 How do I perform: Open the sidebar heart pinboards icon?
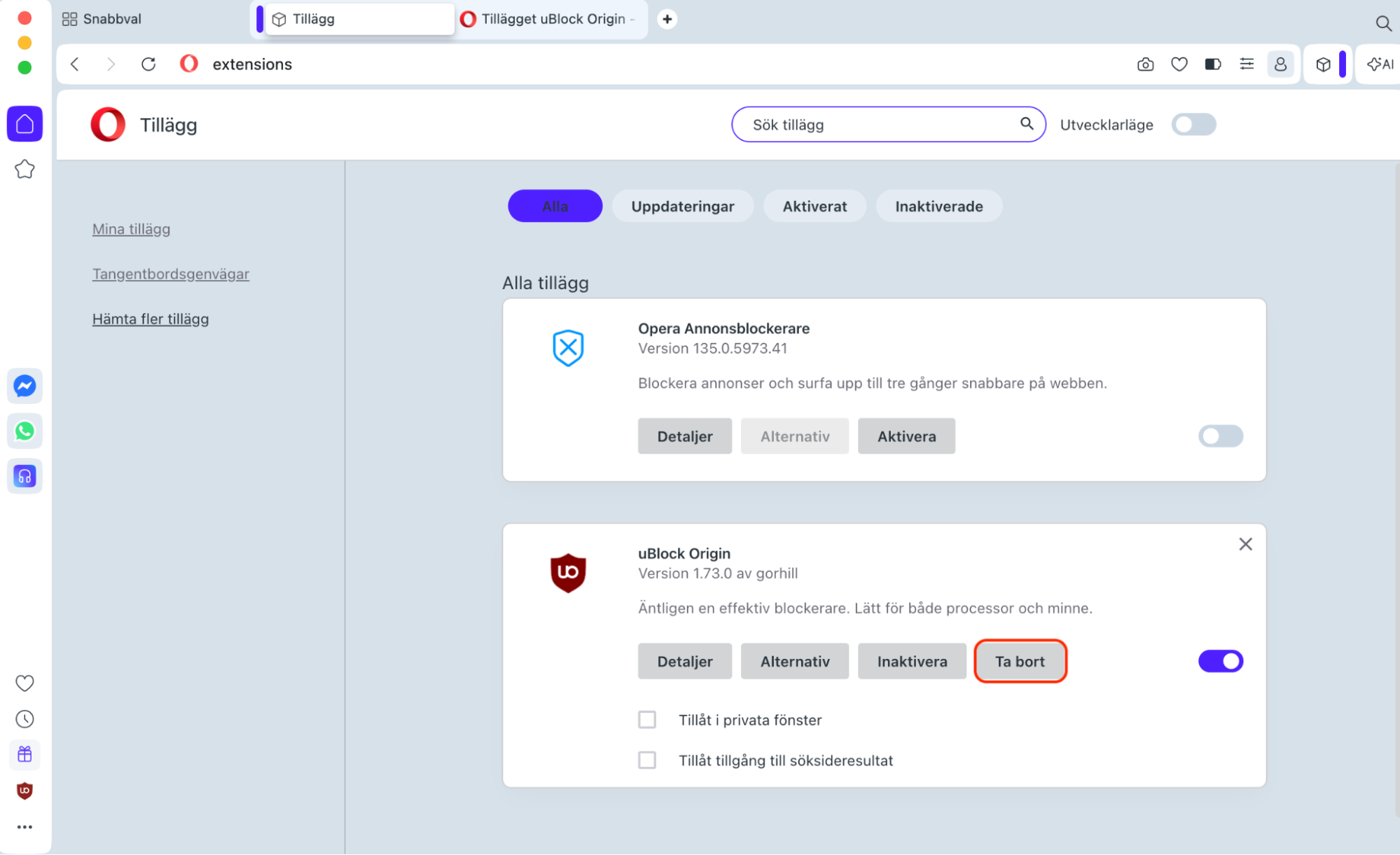coord(25,683)
